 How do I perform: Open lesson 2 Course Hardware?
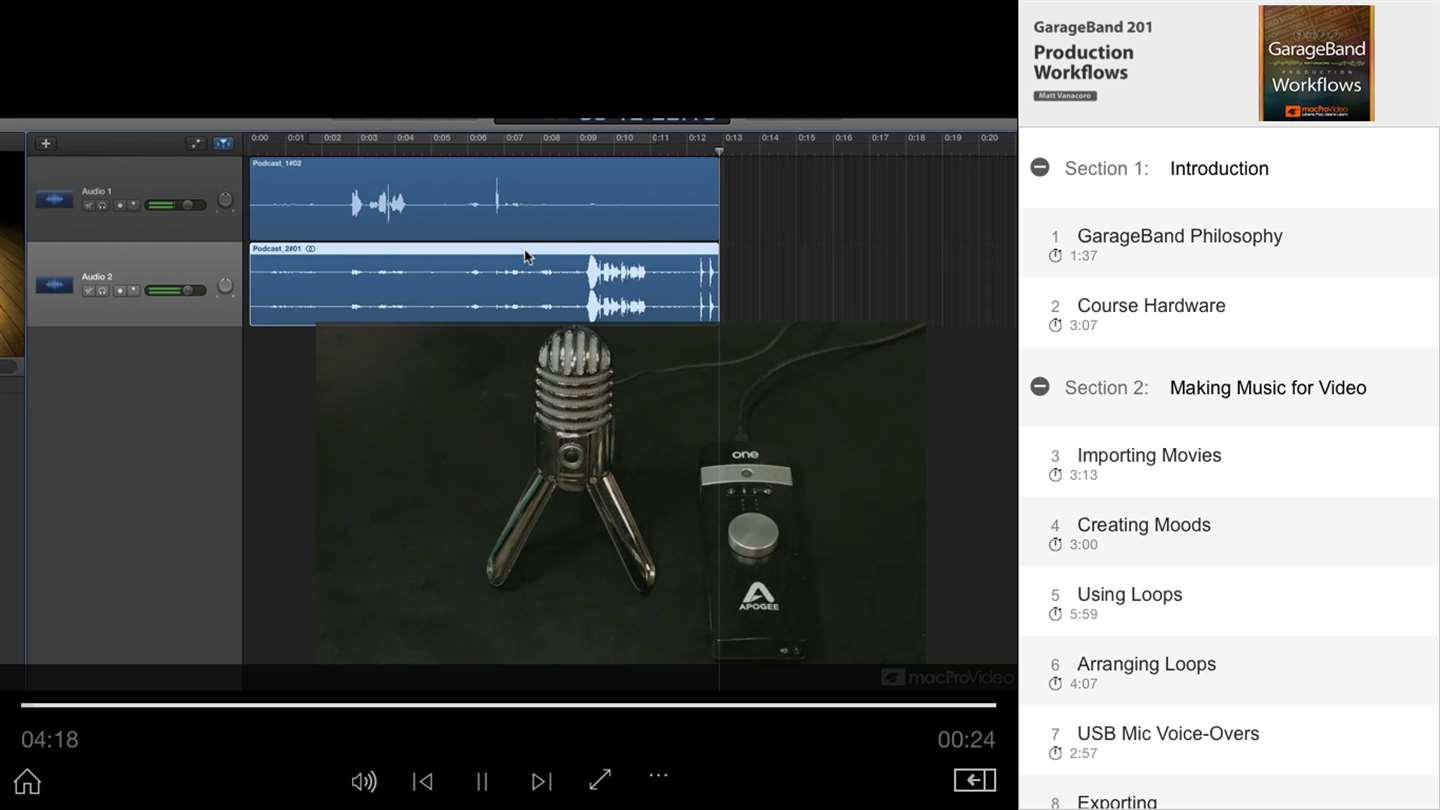point(1229,313)
